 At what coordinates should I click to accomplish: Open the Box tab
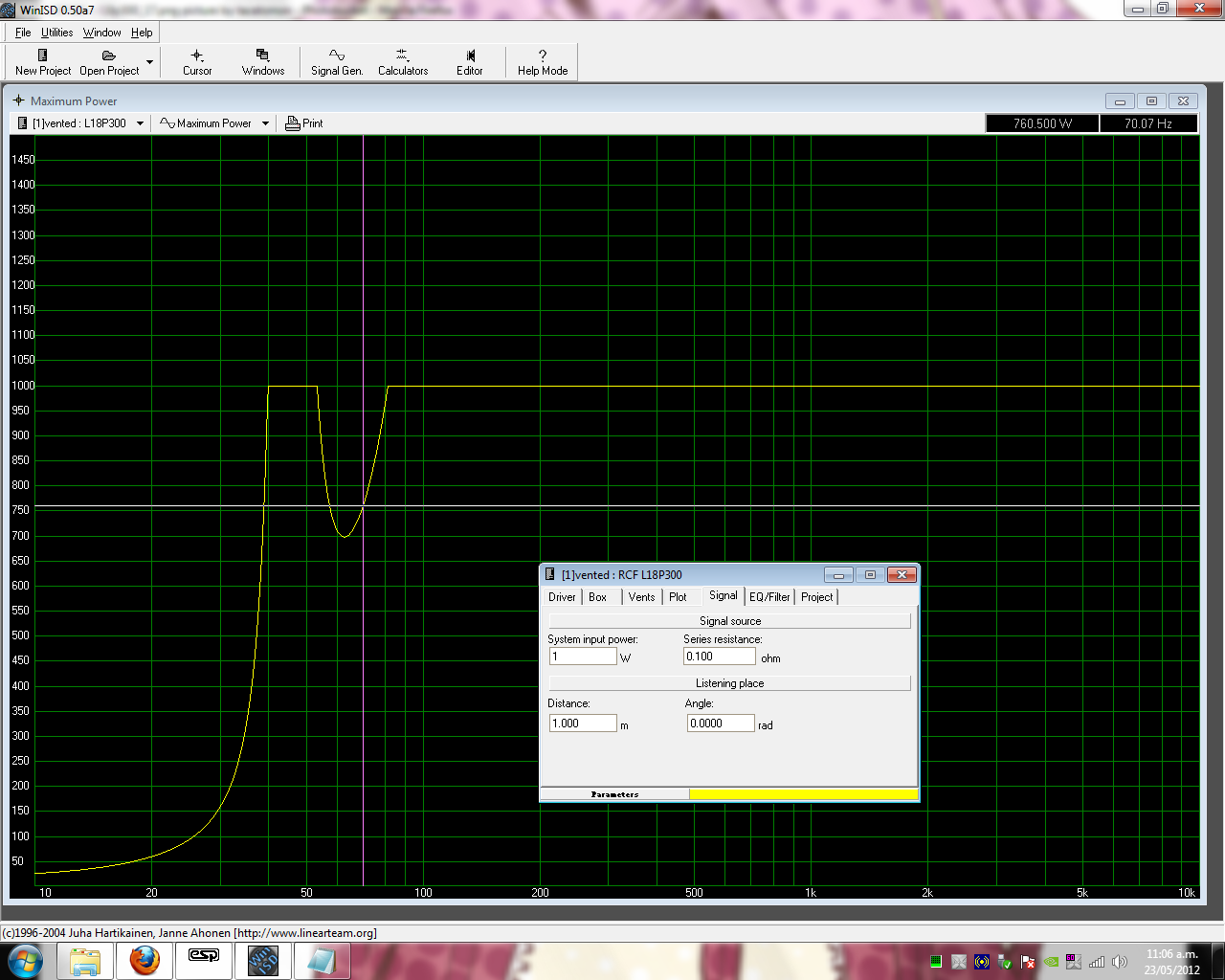click(597, 597)
